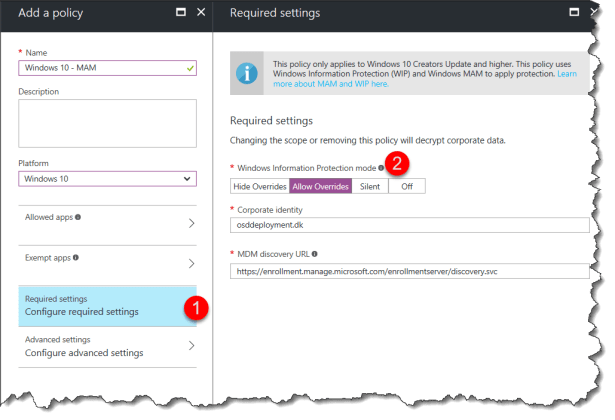The height and width of the screenshot is (420, 615).
Task: Click the Corporate identity field
Action: point(409,225)
